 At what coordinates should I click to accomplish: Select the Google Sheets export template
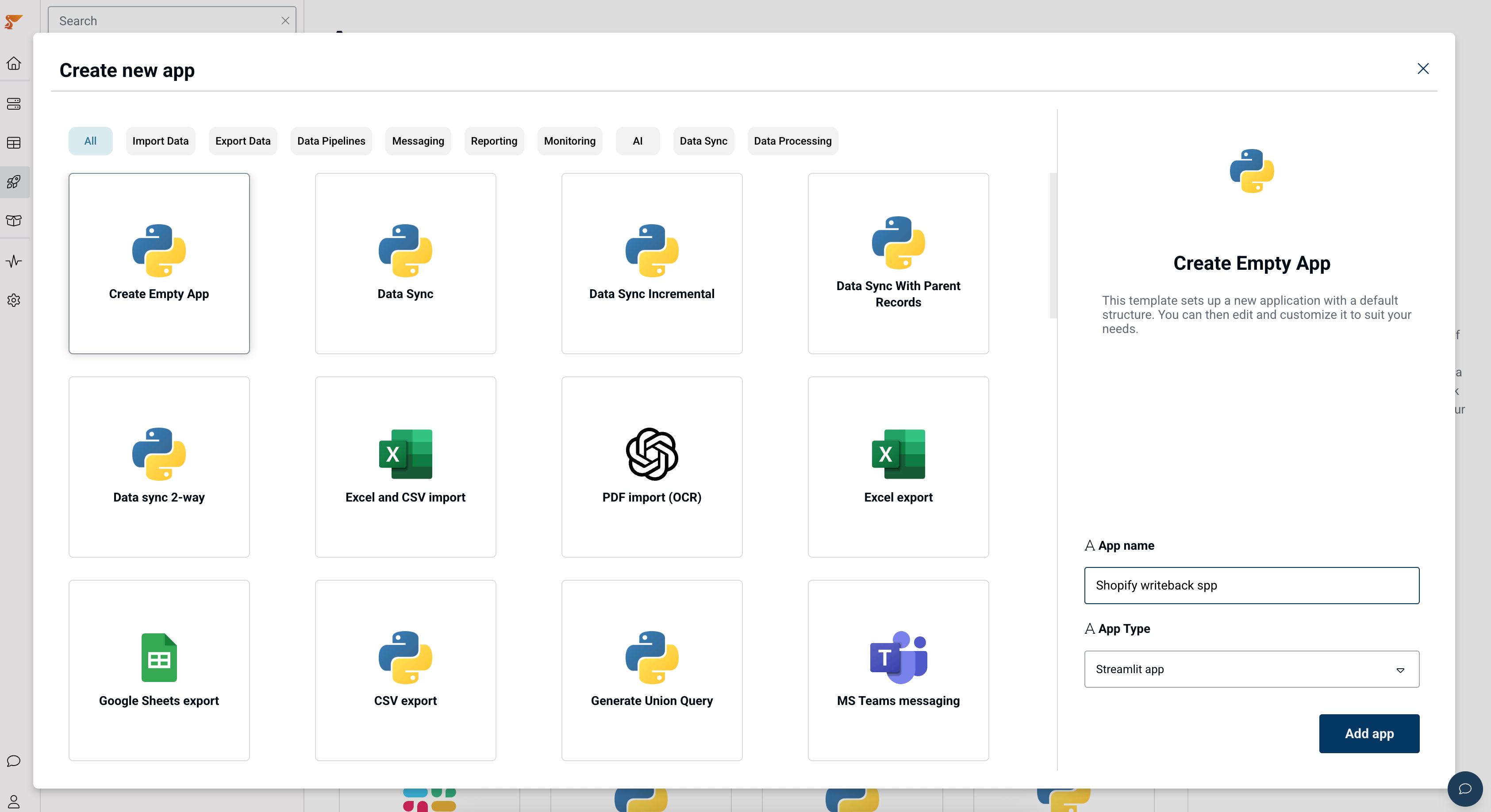(159, 670)
